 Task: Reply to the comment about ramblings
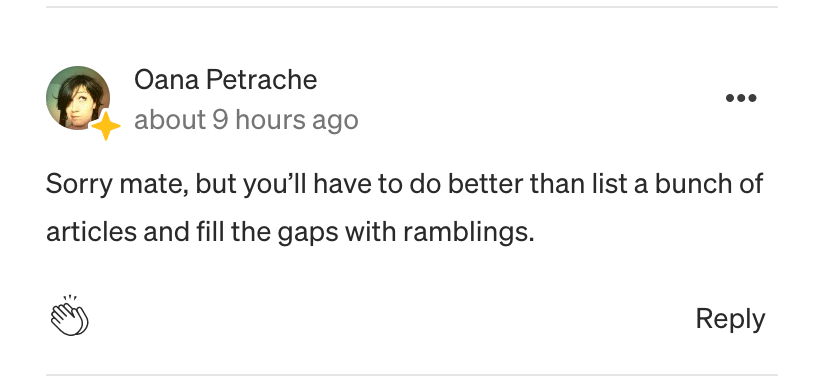pos(730,318)
